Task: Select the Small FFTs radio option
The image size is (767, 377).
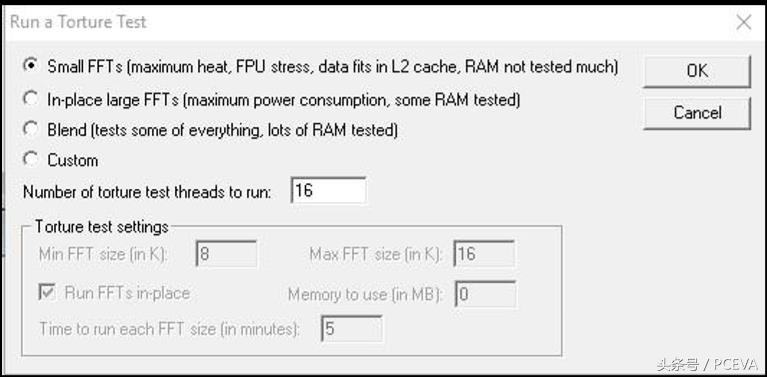Action: pyautogui.click(x=31, y=66)
